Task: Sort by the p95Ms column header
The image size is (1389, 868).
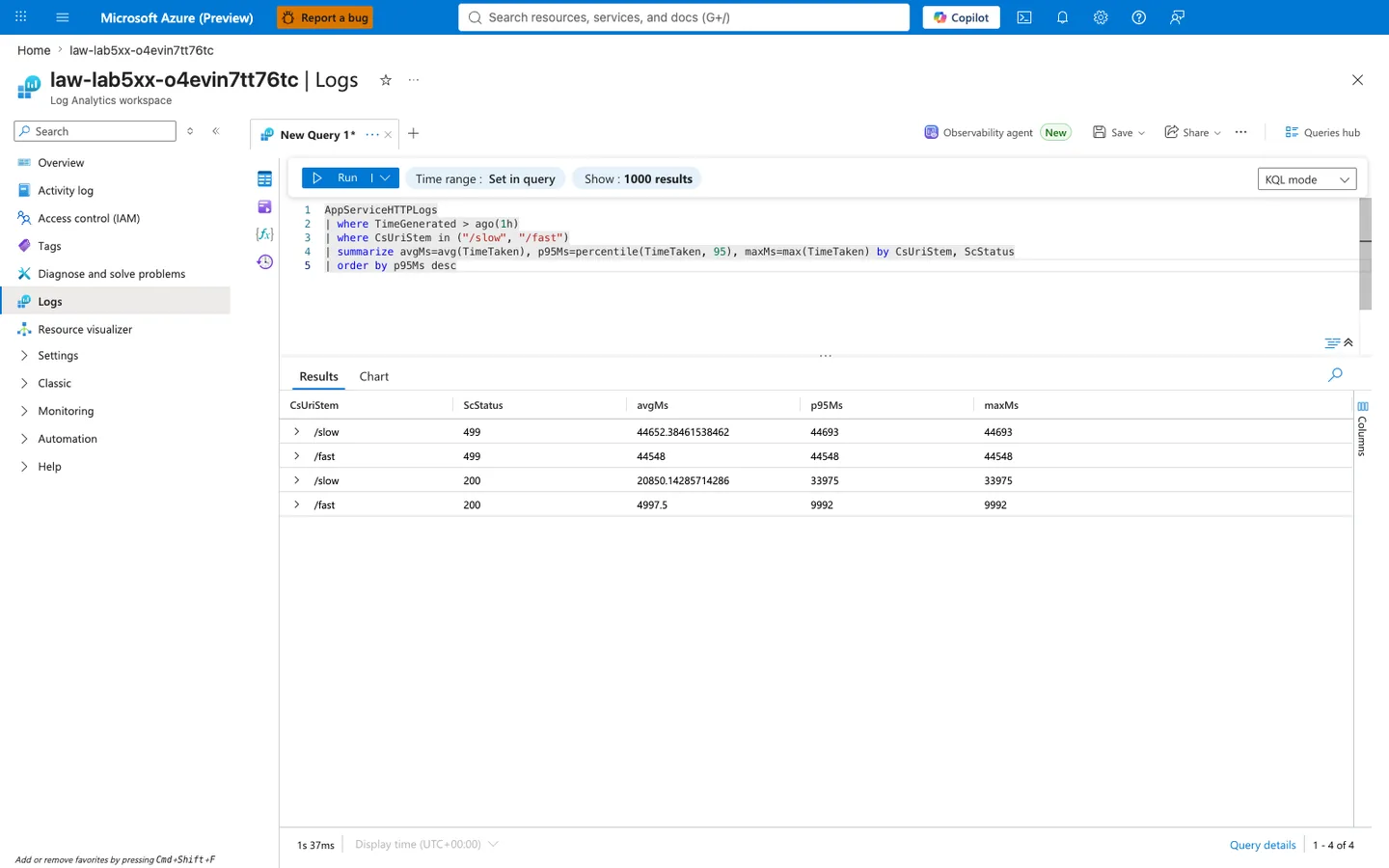Action: 827,405
